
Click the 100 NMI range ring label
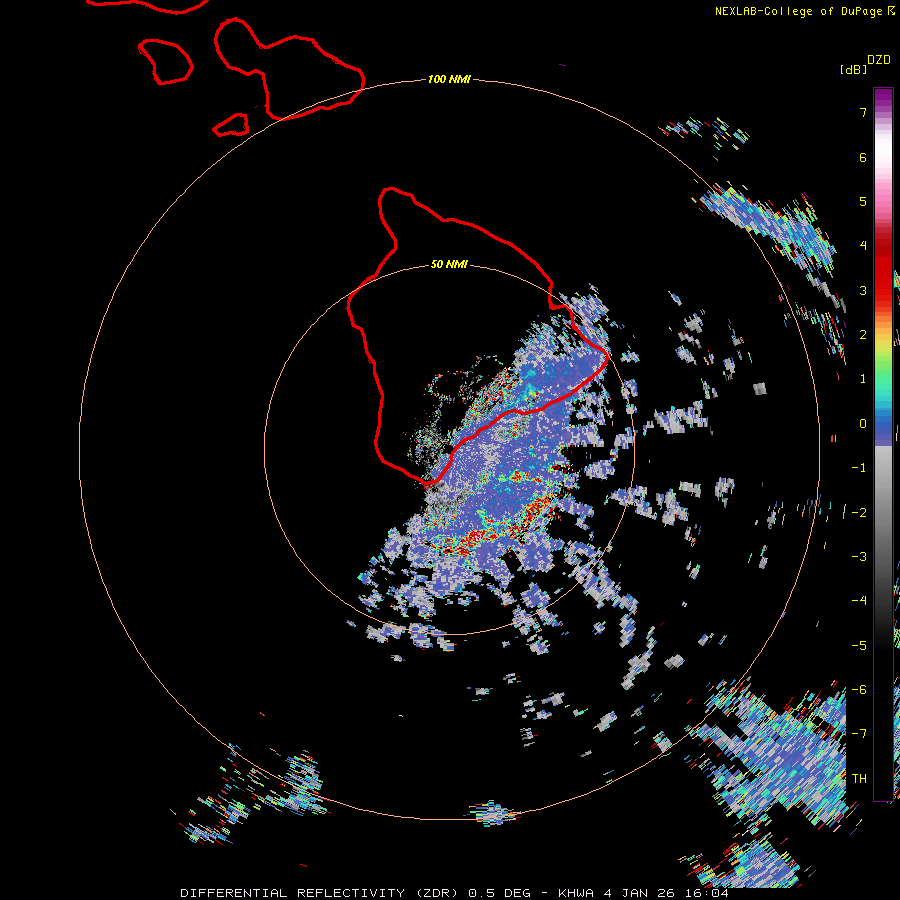(x=449, y=79)
